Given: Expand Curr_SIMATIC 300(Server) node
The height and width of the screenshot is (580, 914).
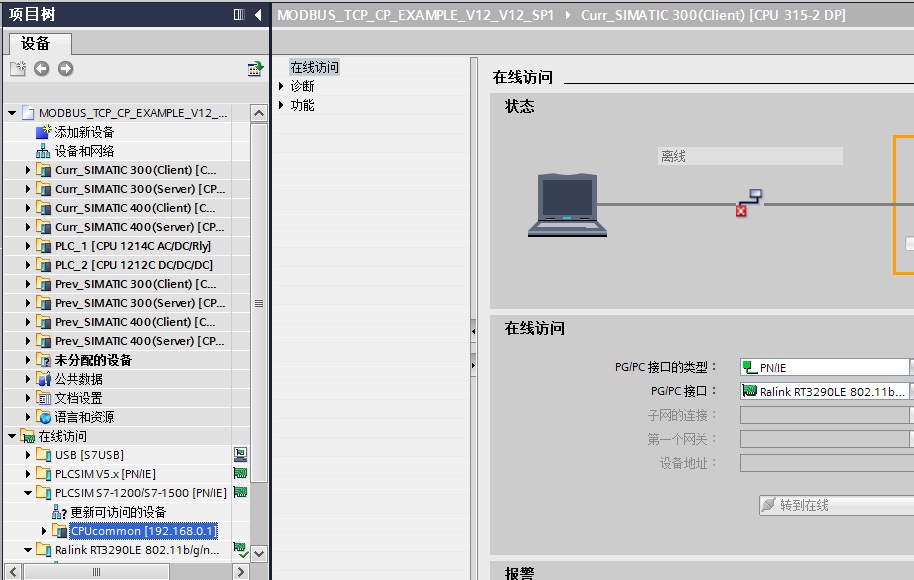Looking at the screenshot, I should pos(27,189).
